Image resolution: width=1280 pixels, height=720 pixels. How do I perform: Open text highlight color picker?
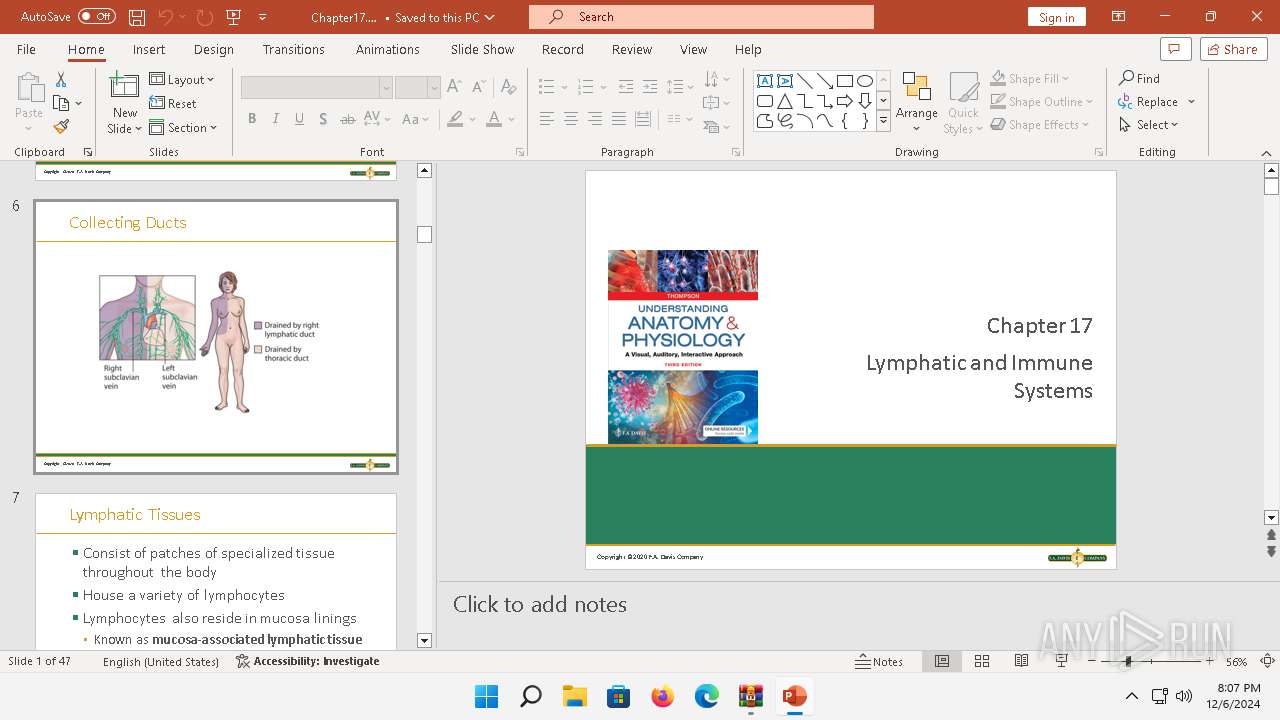456,119
